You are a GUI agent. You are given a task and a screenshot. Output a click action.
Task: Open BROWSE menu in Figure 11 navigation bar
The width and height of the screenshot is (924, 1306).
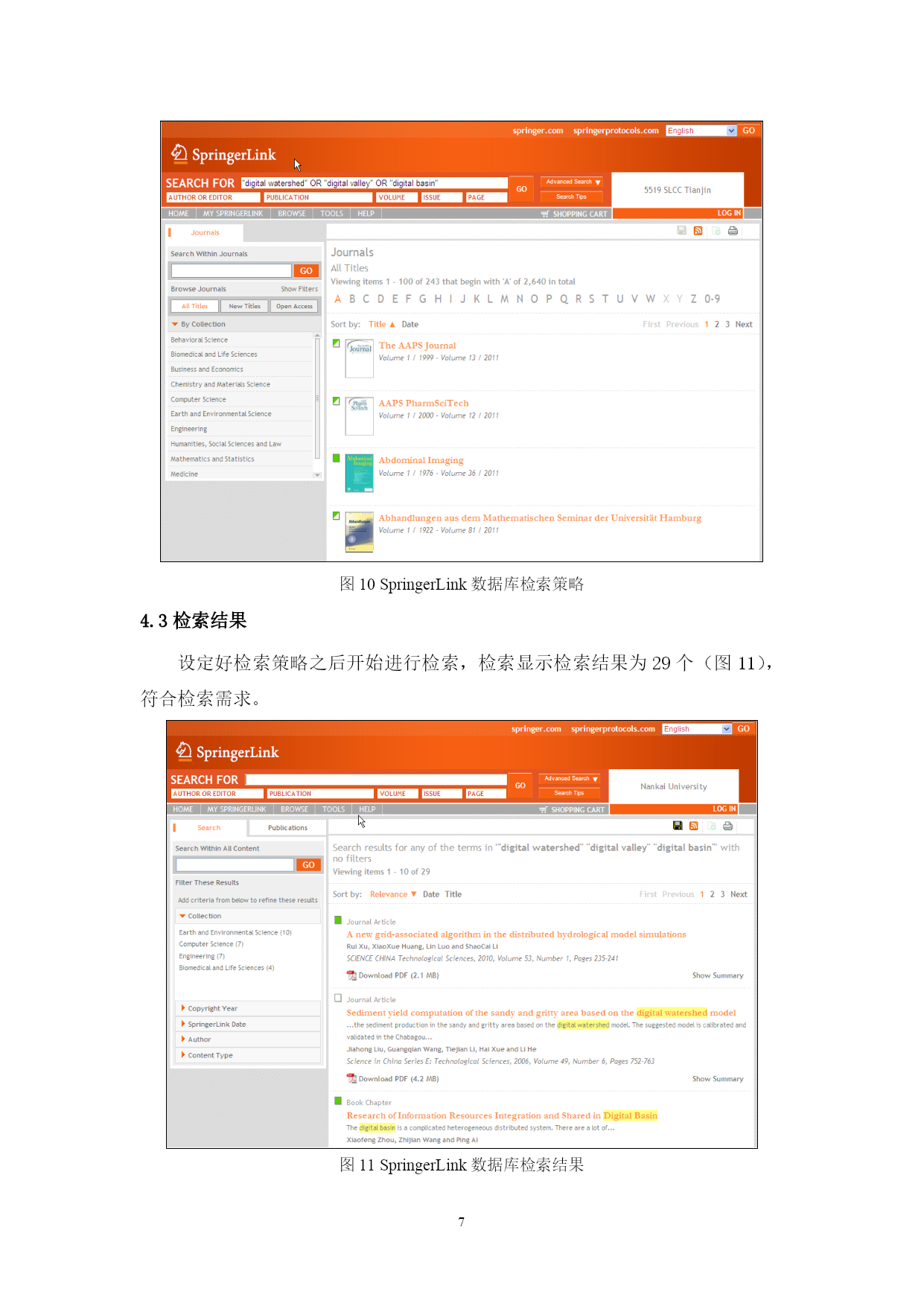(x=295, y=809)
